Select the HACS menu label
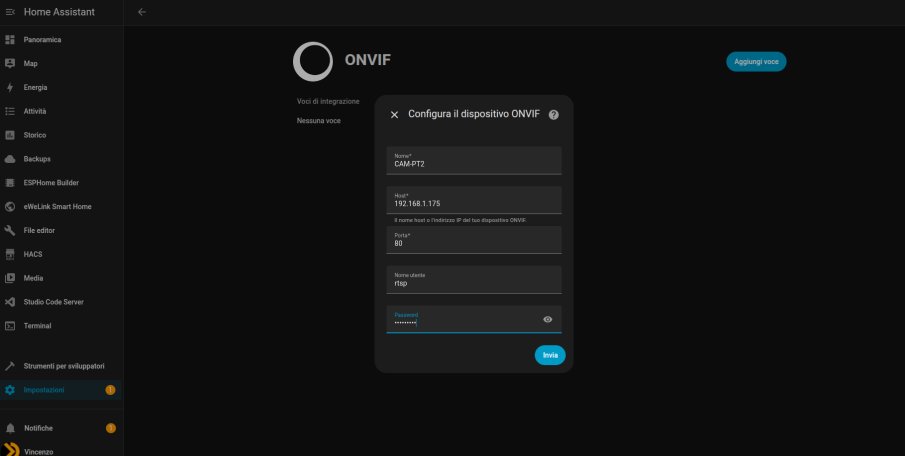905x456 pixels. point(33,254)
